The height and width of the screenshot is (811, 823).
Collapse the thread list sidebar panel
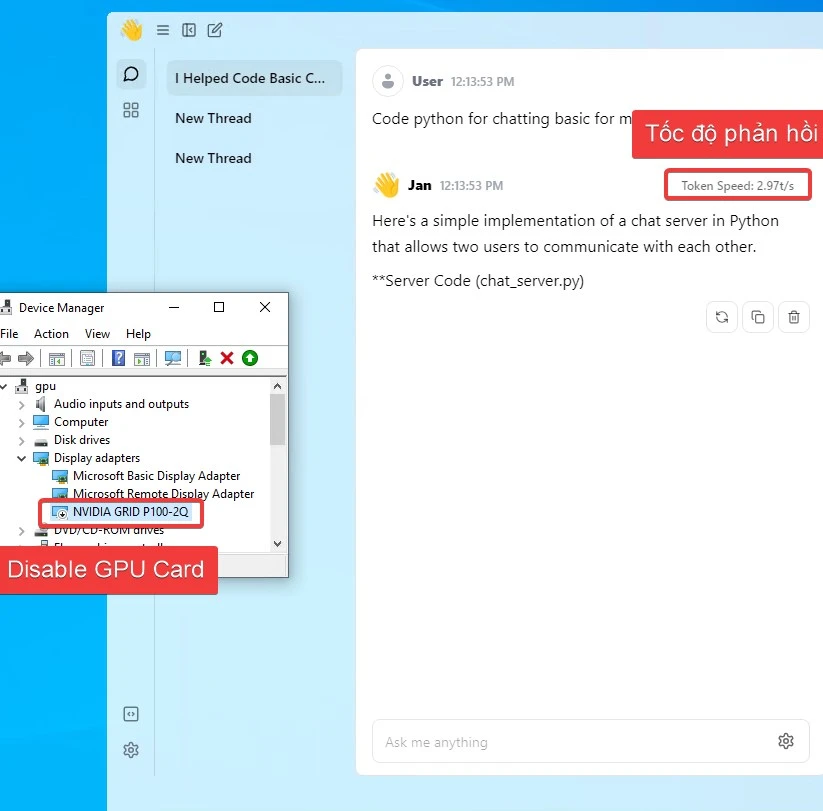pos(189,30)
